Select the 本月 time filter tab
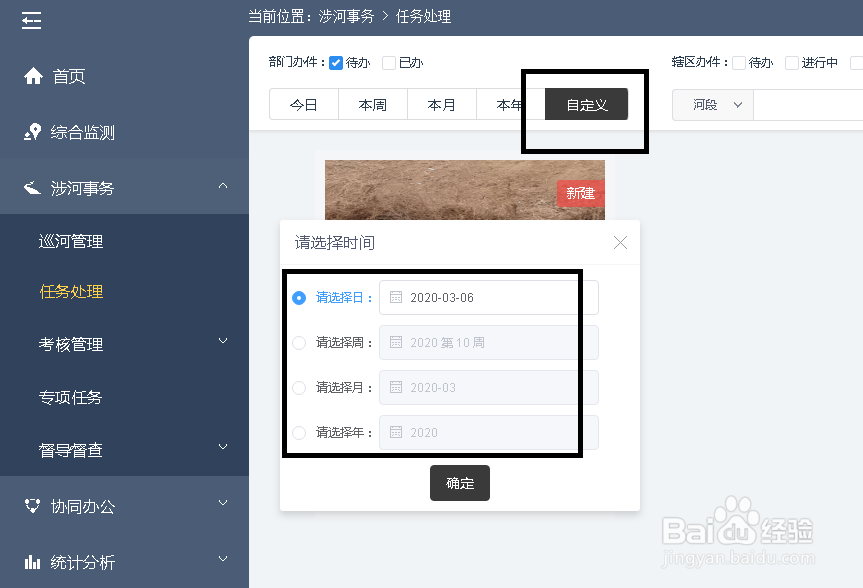This screenshot has width=863, height=588. [x=441, y=104]
